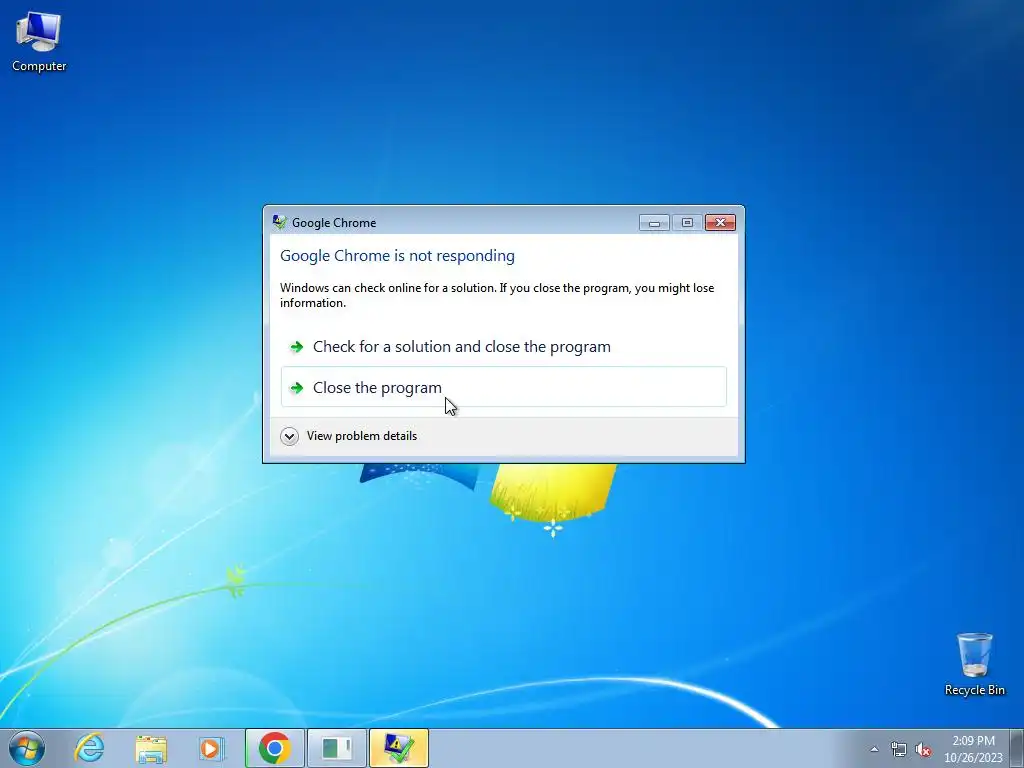Select the green-window app in the taskbar
This screenshot has height=768, width=1024.
(x=336, y=748)
